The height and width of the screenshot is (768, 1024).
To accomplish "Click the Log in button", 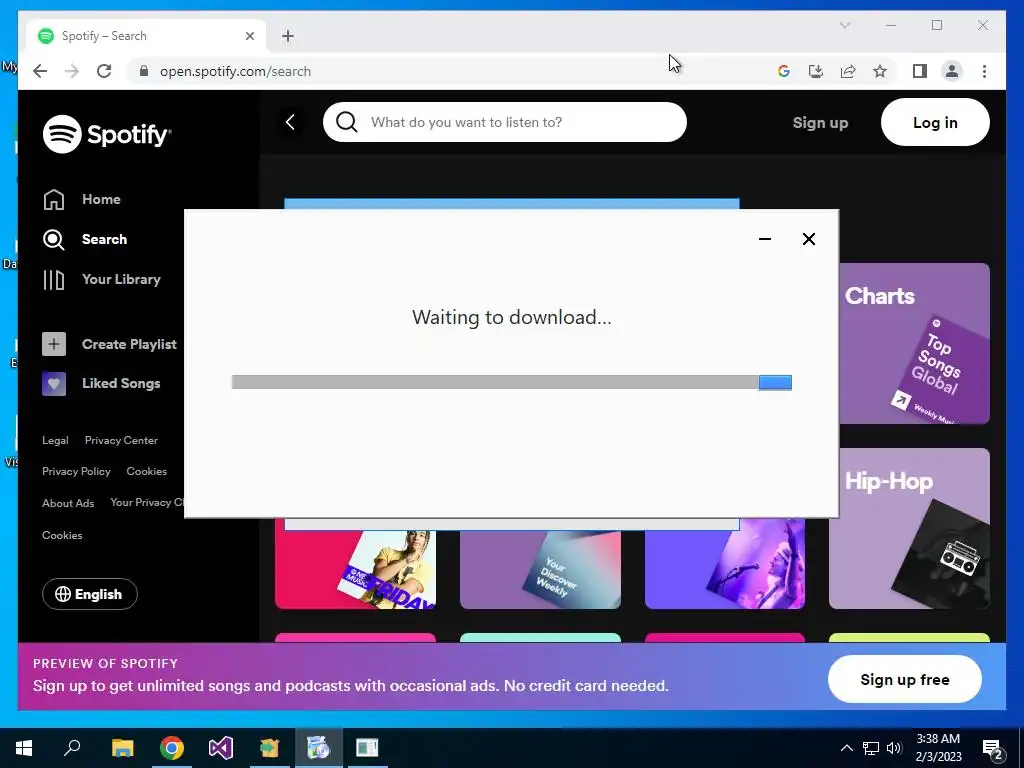I will click(x=935, y=122).
